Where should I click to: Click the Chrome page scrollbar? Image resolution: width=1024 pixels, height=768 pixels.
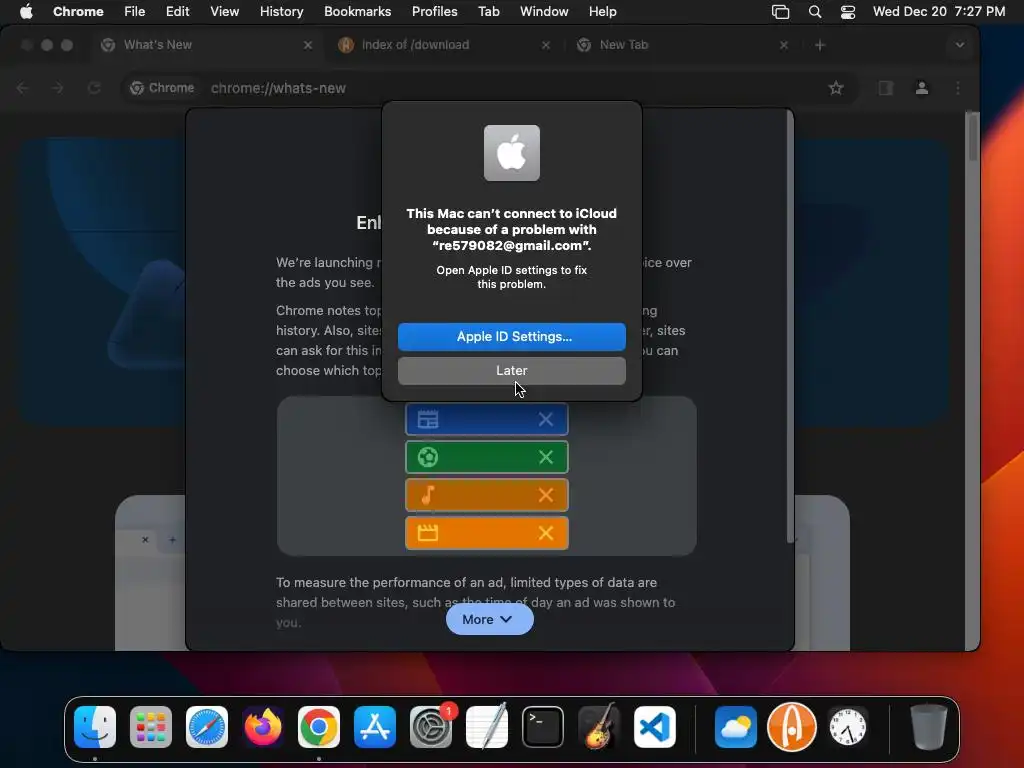point(973,136)
